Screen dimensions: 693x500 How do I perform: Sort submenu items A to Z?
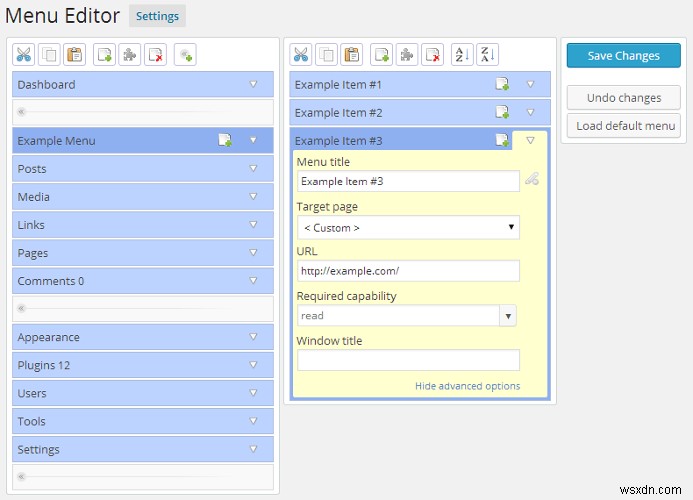coord(462,55)
